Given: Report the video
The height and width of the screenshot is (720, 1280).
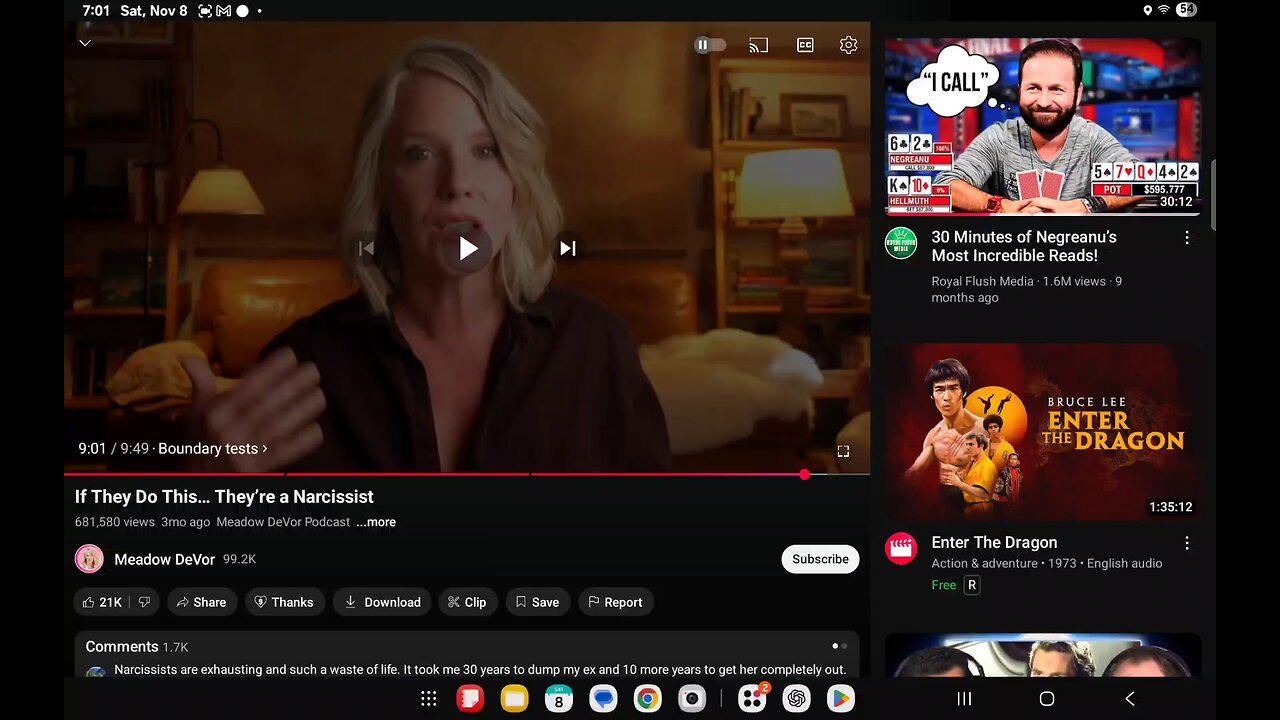Looking at the screenshot, I should tap(615, 602).
